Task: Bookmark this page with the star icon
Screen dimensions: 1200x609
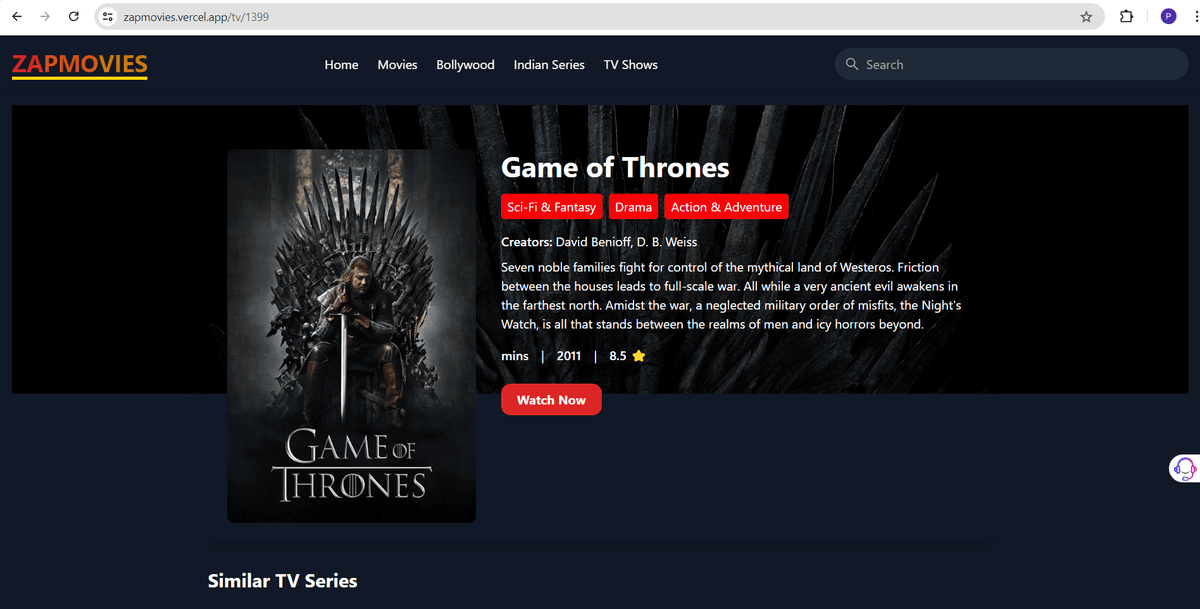Action: 1086,17
